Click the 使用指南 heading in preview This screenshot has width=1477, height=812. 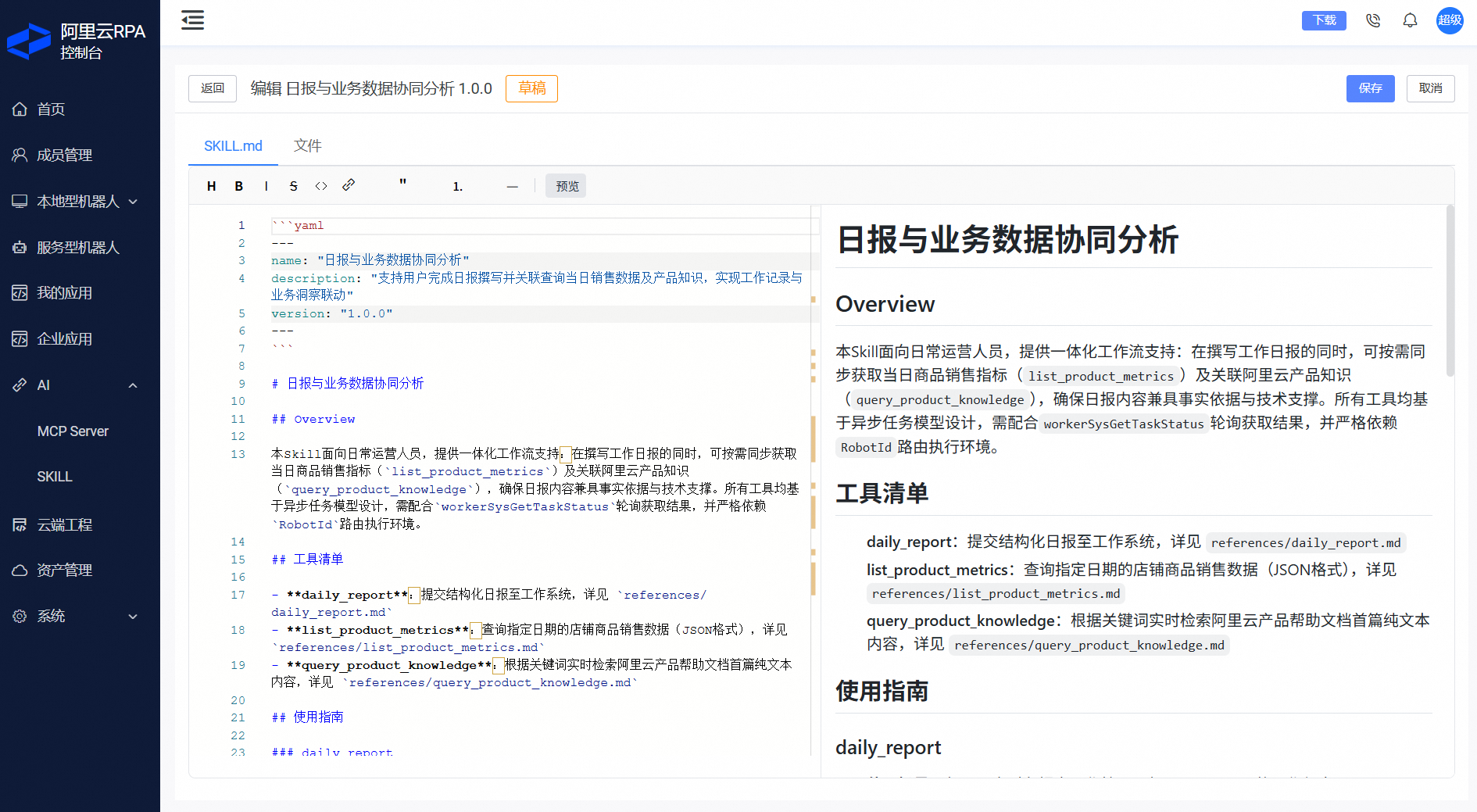882,691
